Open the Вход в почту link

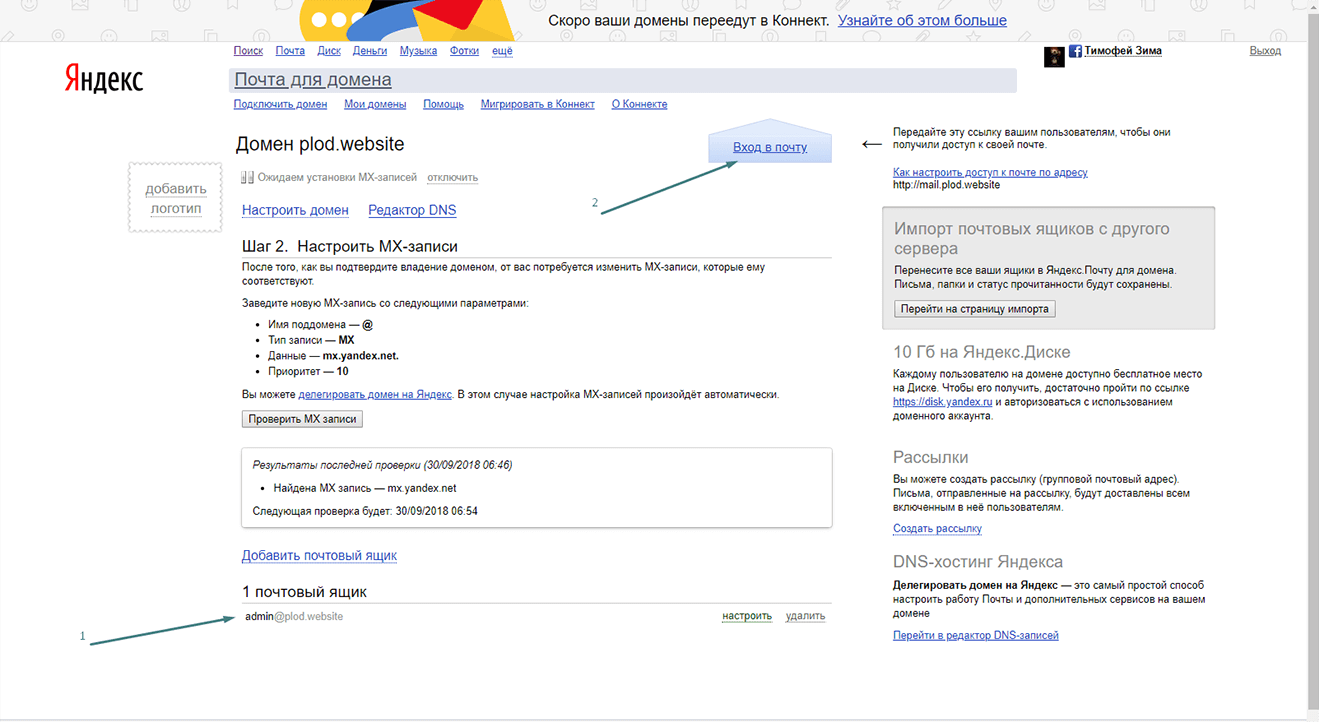pyautogui.click(x=770, y=147)
